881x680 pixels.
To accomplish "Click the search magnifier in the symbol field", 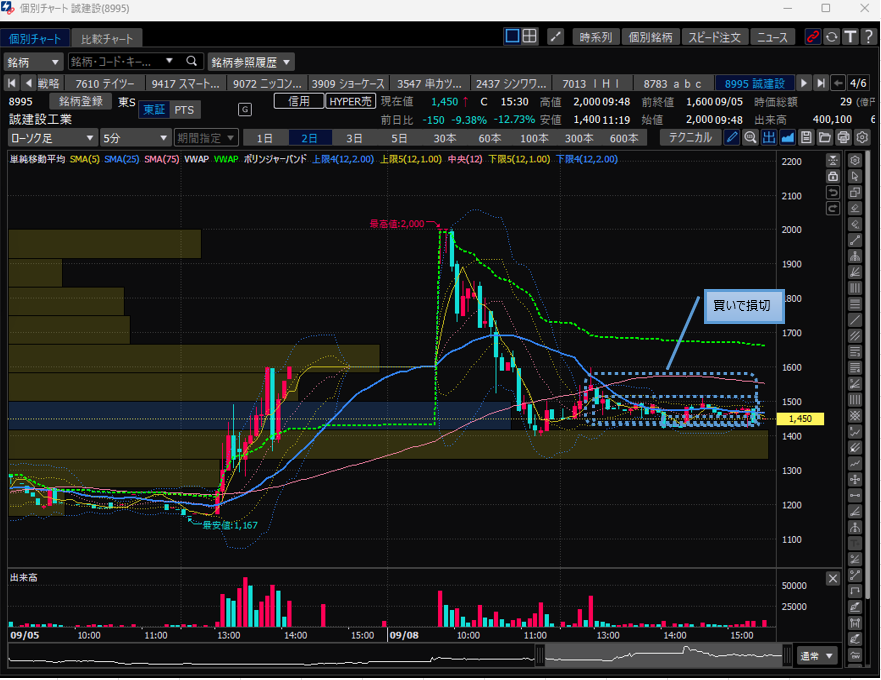I will (192, 61).
